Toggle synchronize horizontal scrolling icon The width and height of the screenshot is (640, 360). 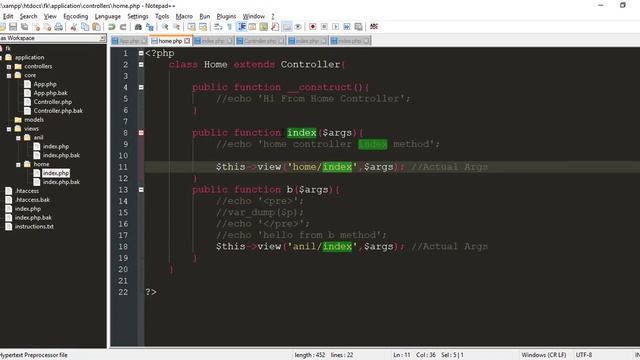203,27
